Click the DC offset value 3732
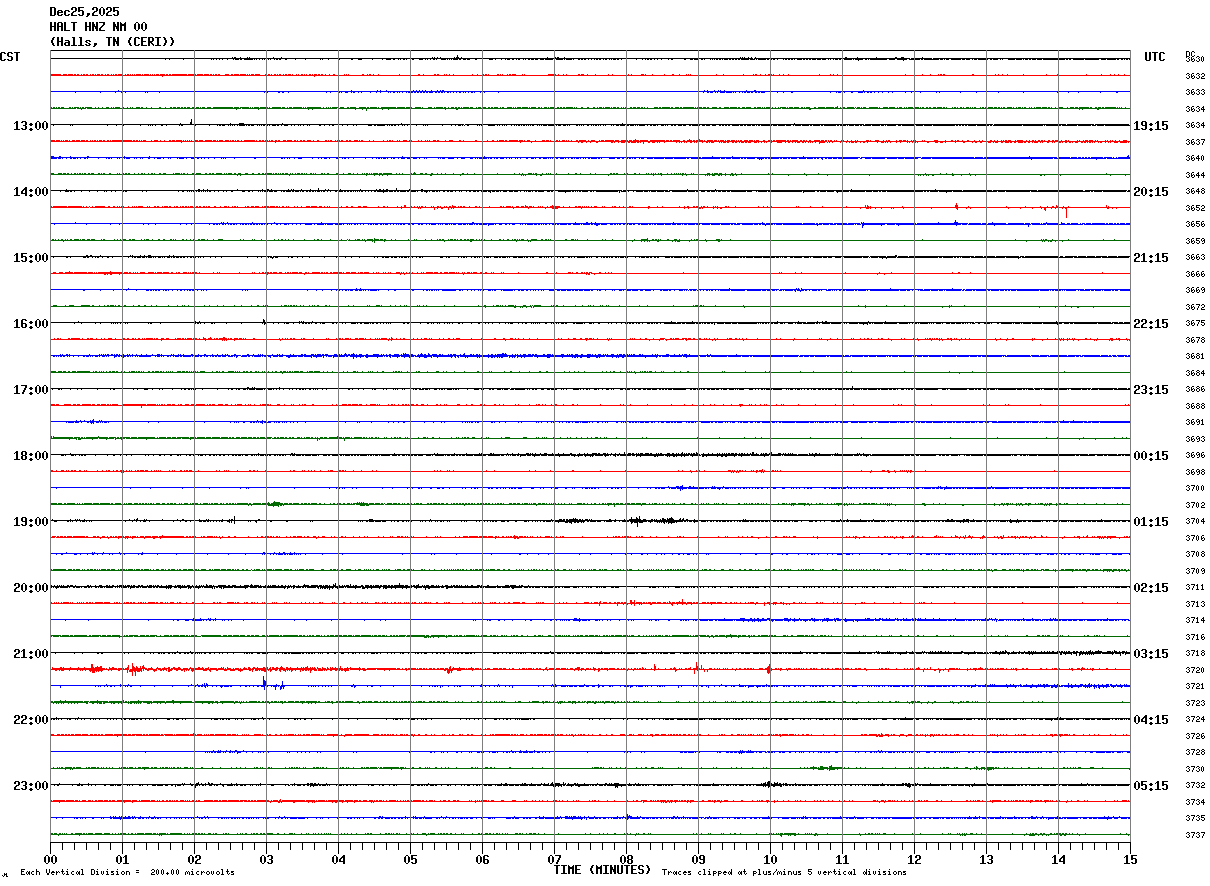This screenshot has width=1210, height=886. pyautogui.click(x=1195, y=785)
